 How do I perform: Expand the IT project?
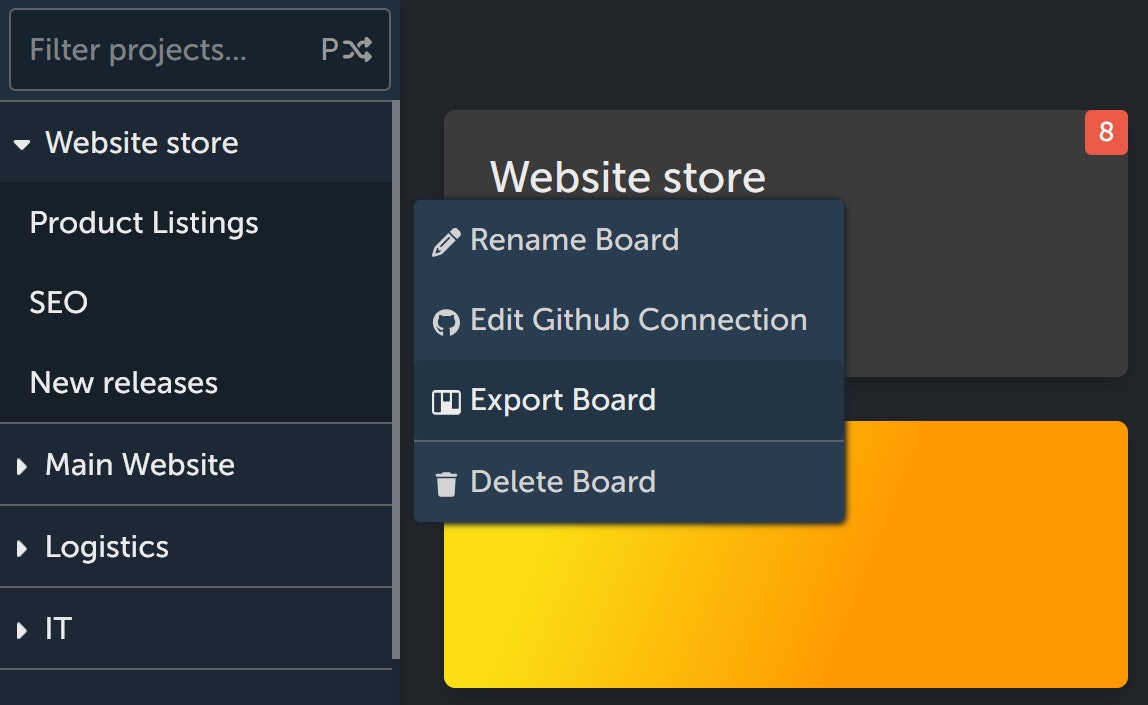click(22, 630)
